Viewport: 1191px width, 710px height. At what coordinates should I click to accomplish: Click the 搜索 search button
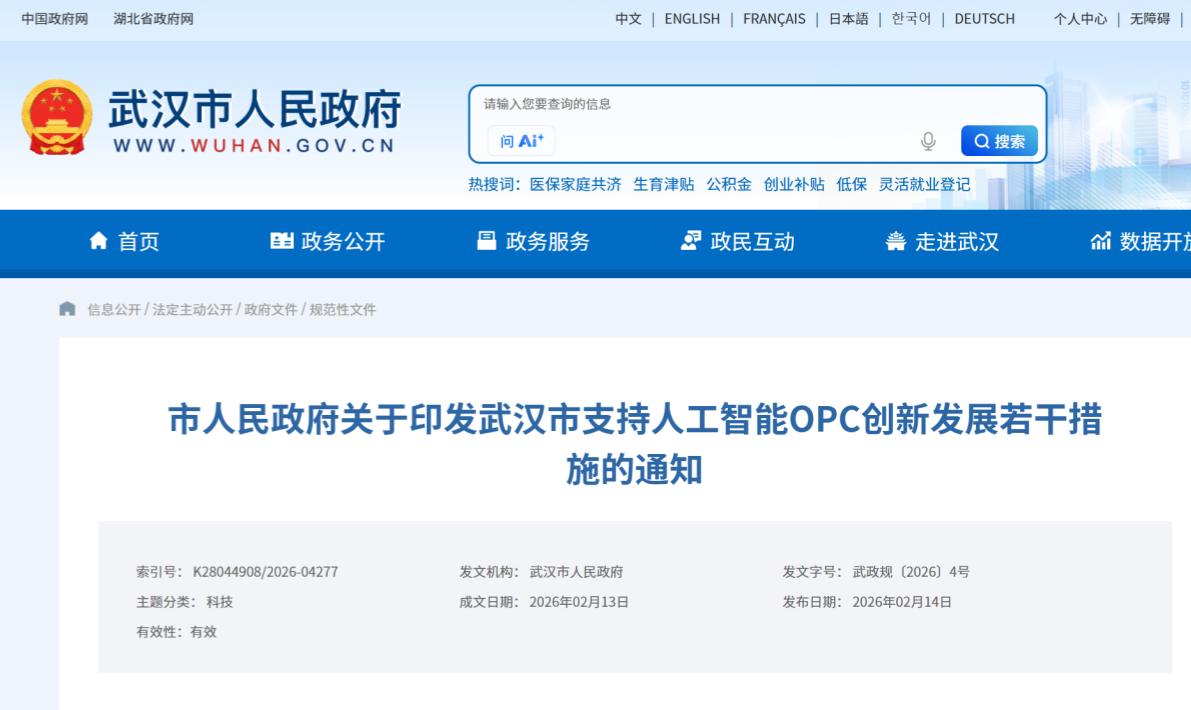[x=998, y=141]
